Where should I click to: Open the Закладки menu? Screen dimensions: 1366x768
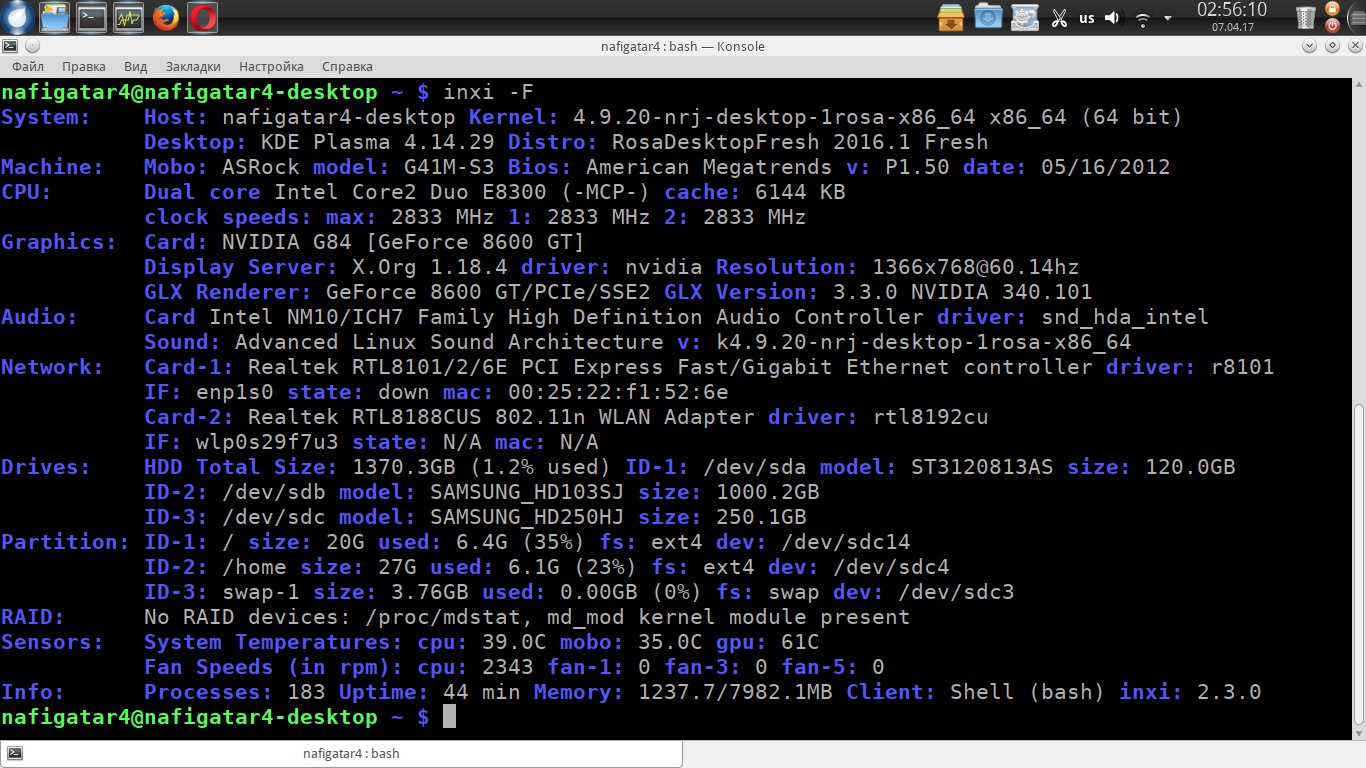point(193,67)
